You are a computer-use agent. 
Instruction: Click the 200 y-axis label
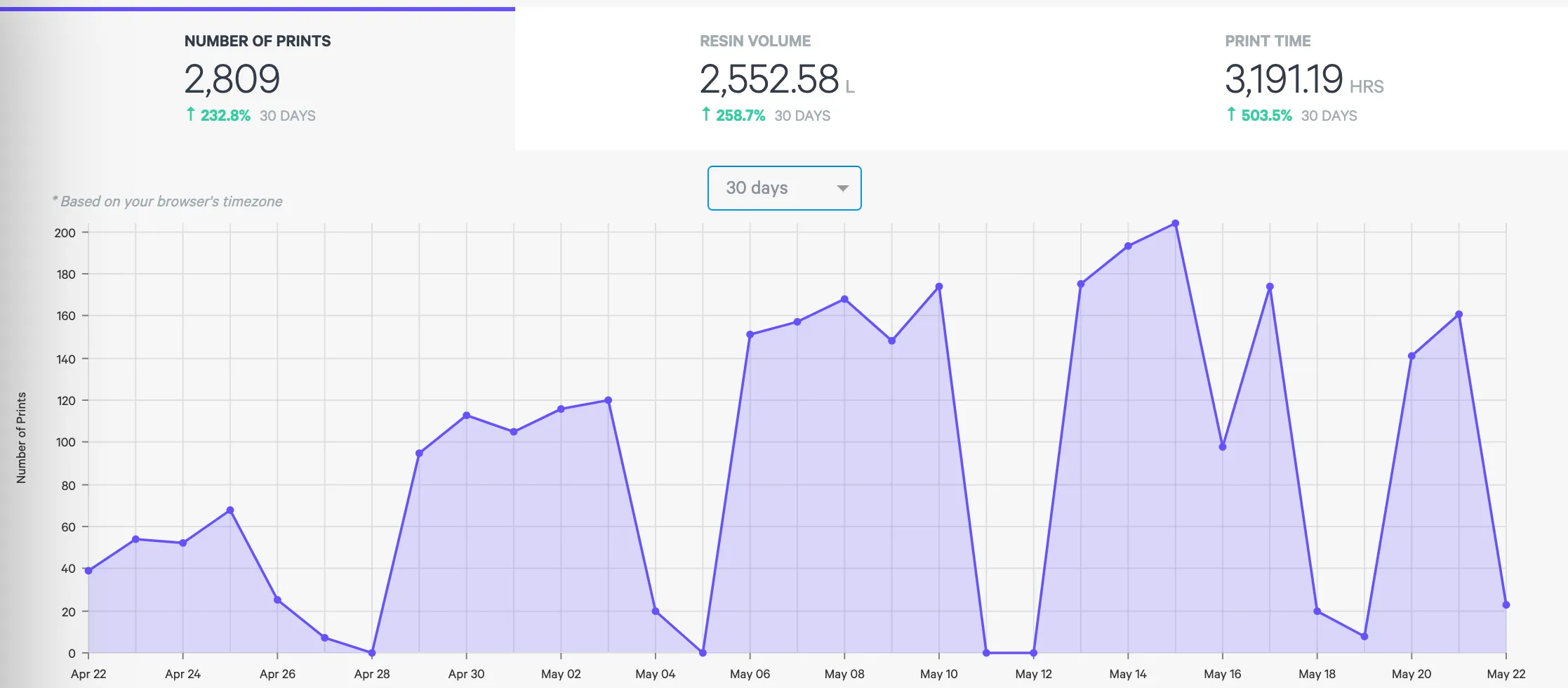(x=65, y=232)
